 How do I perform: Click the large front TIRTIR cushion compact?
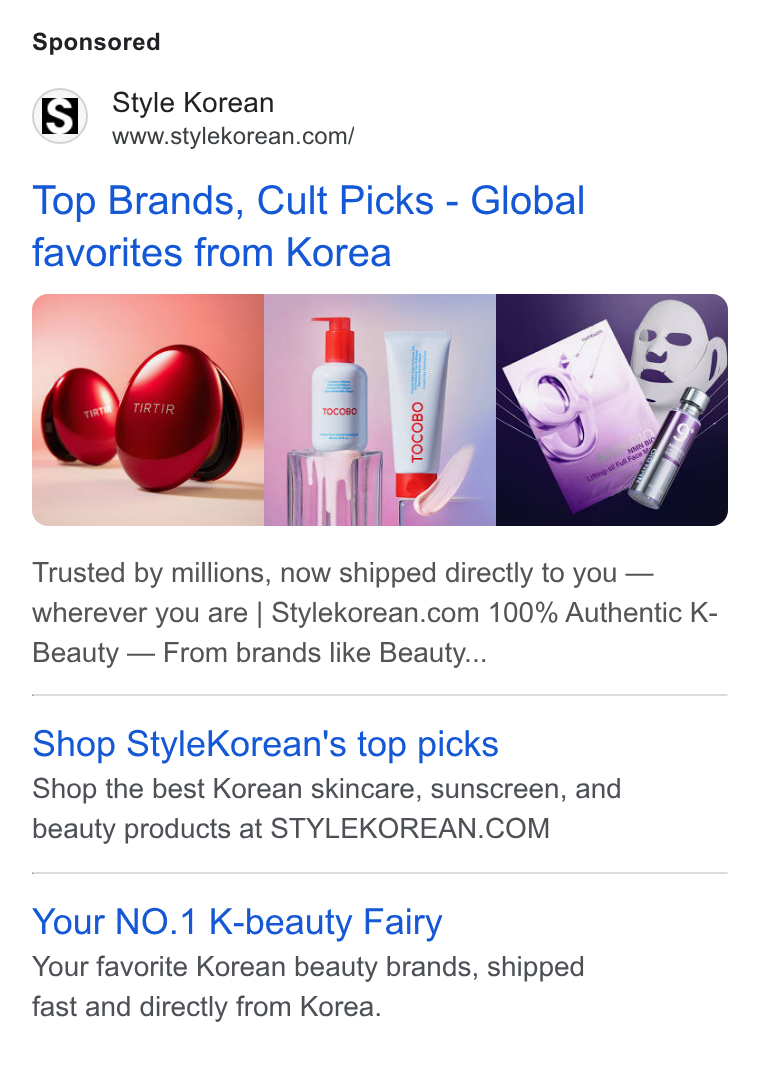point(178,419)
